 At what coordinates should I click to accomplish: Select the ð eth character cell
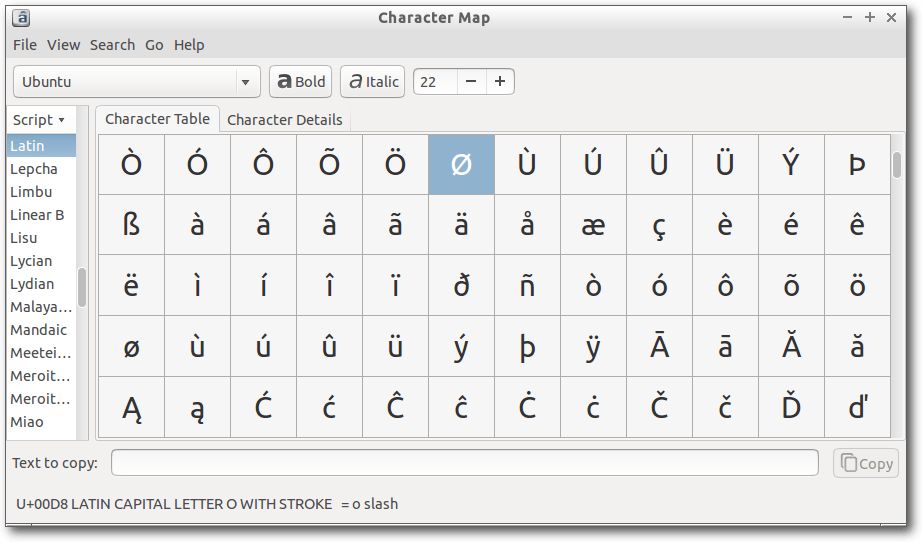(x=462, y=286)
